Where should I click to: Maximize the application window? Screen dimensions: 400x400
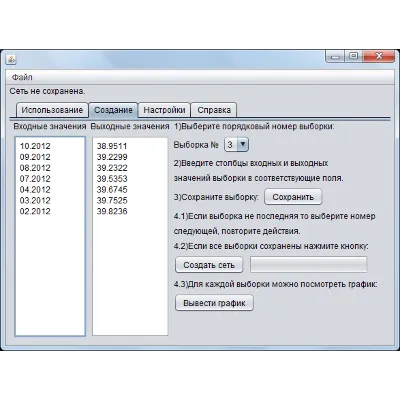354,56
